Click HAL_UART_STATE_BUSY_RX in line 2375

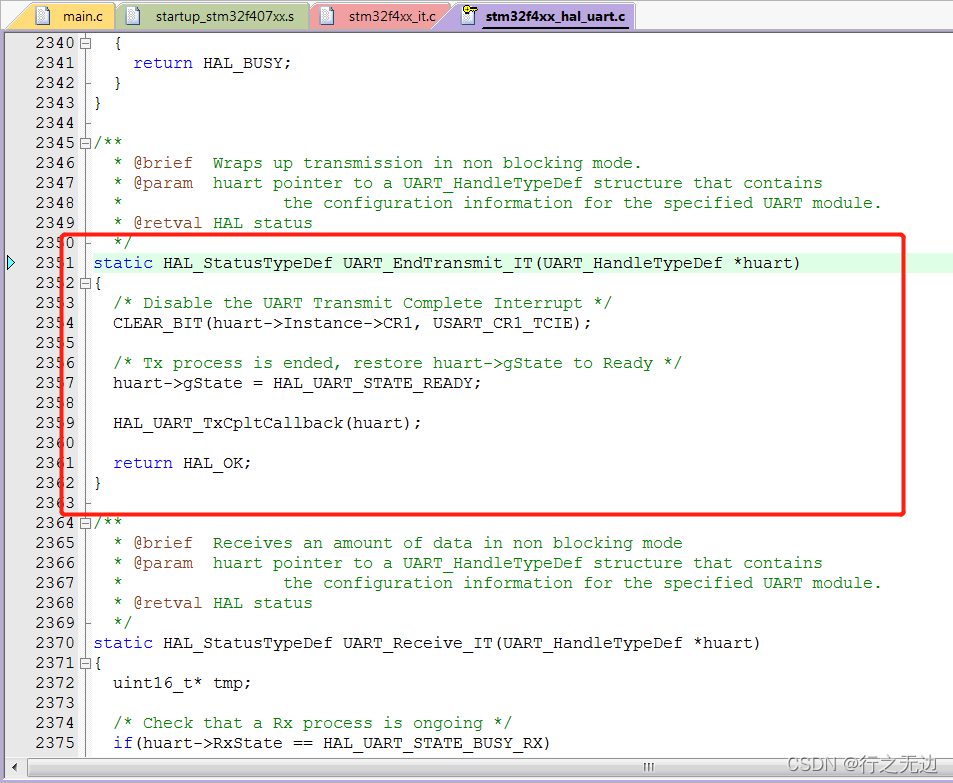coord(432,743)
